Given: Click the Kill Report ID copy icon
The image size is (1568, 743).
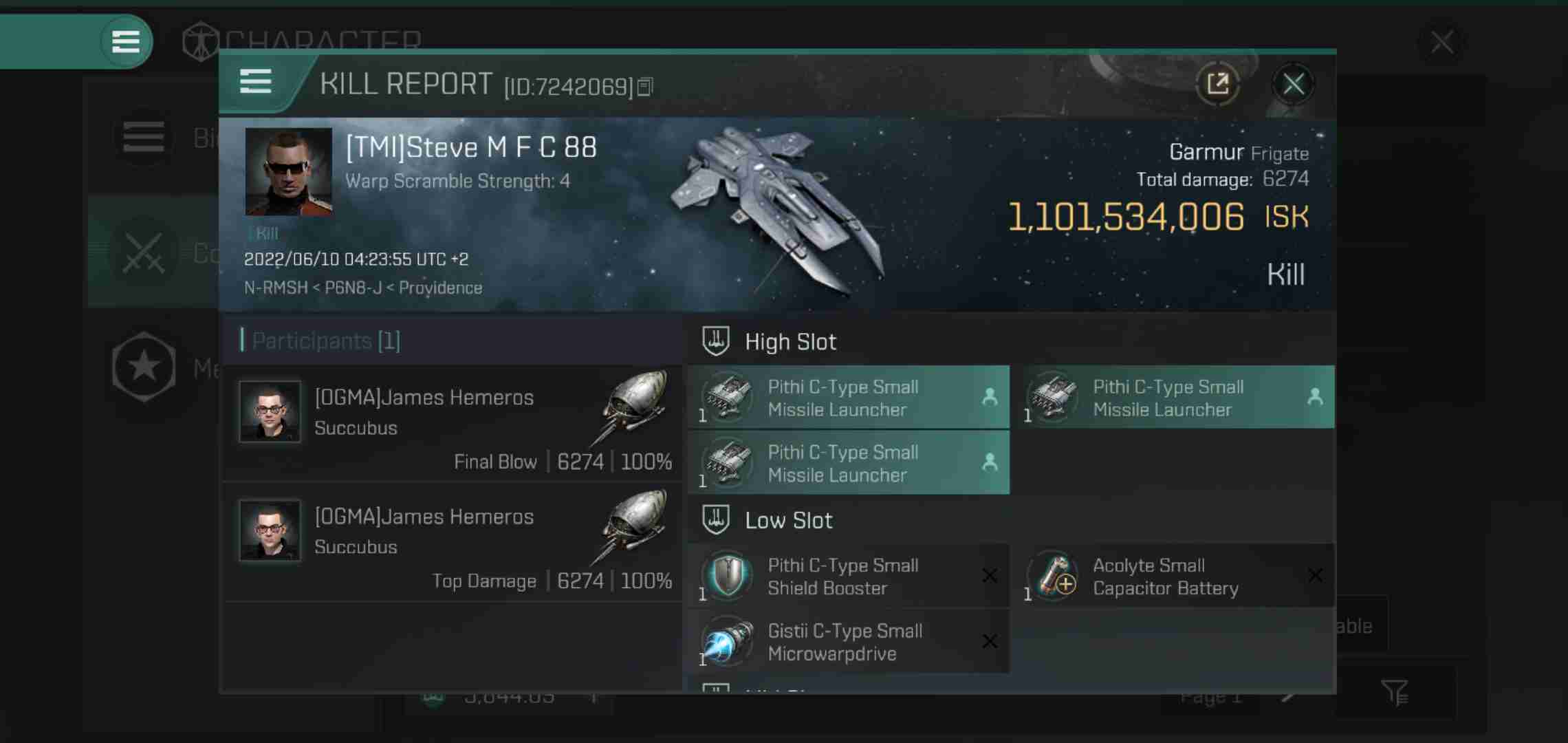Looking at the screenshot, I should click(x=647, y=85).
